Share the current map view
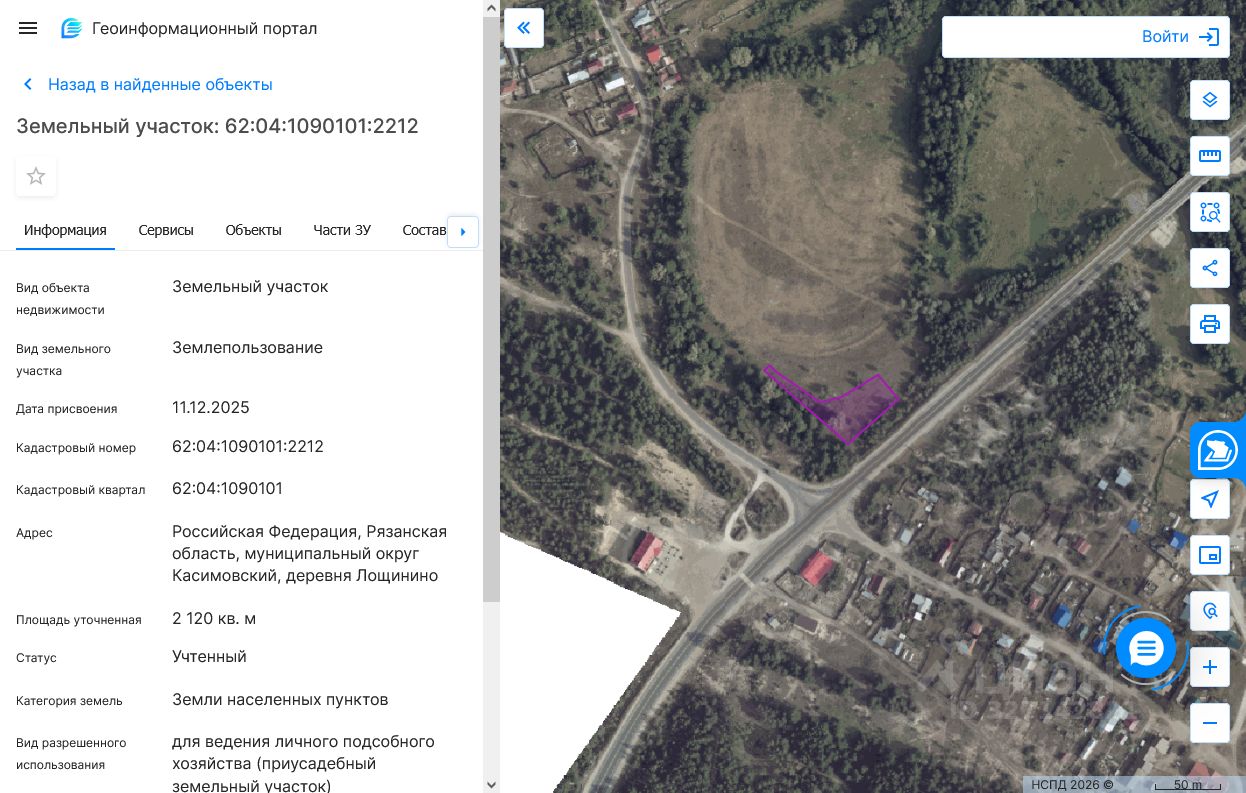This screenshot has width=1246, height=793. pyautogui.click(x=1210, y=268)
